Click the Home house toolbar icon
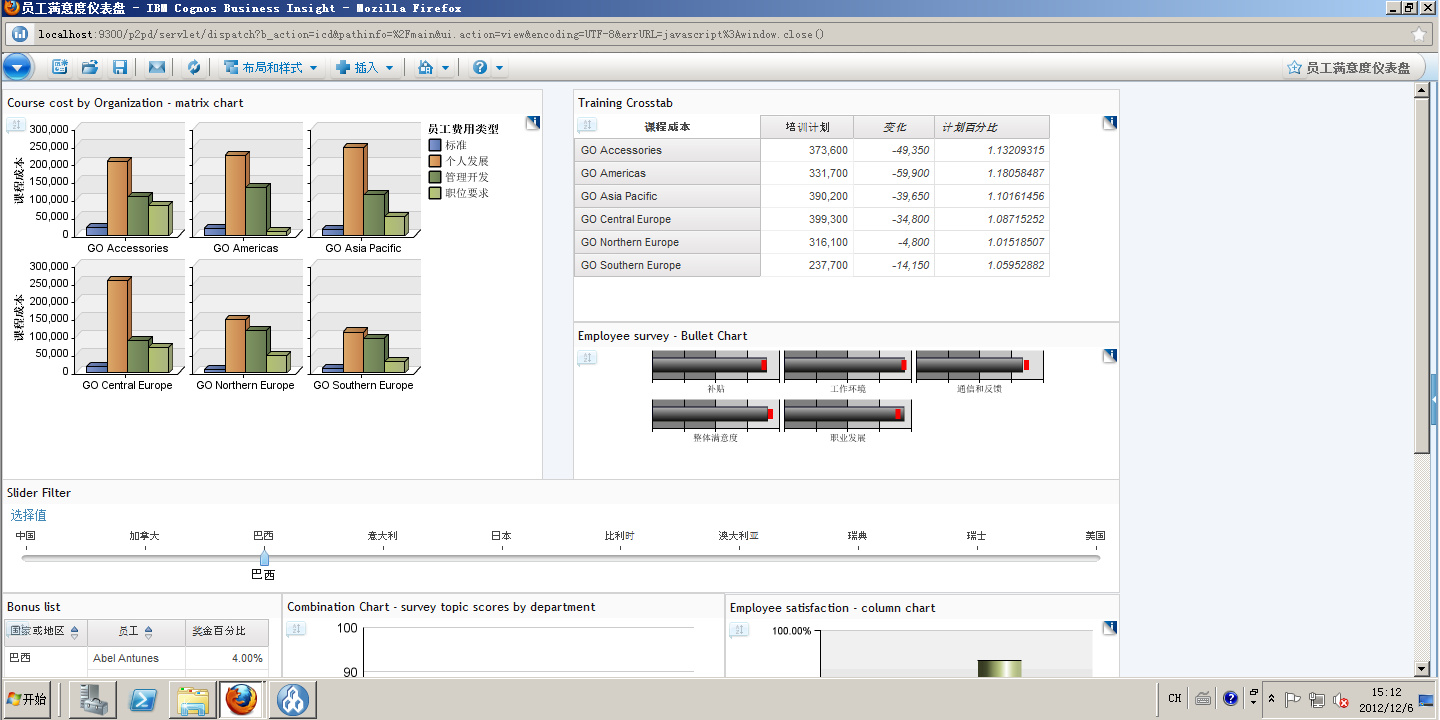 425,67
